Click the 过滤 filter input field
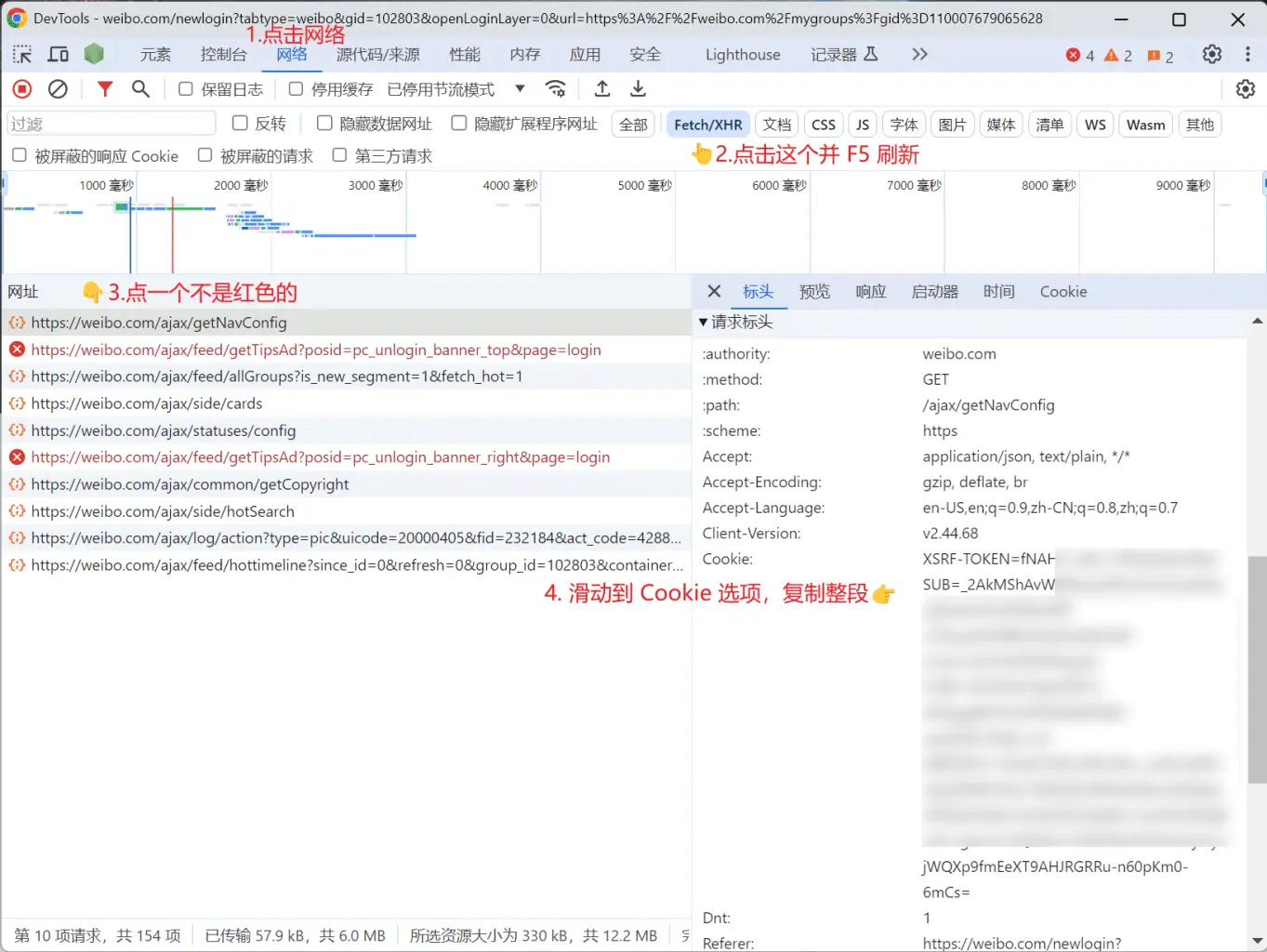The width and height of the screenshot is (1267, 952). pyautogui.click(x=112, y=124)
